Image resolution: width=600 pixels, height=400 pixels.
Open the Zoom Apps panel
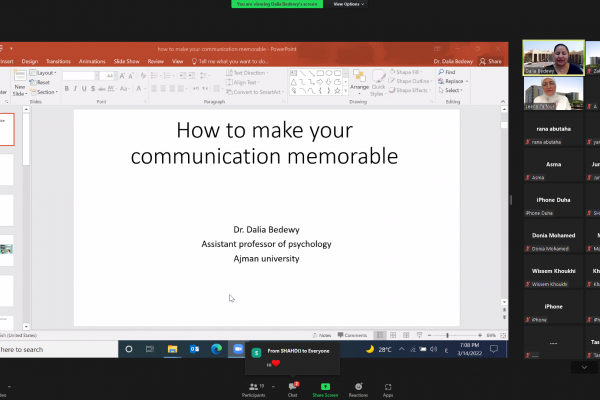388,387
